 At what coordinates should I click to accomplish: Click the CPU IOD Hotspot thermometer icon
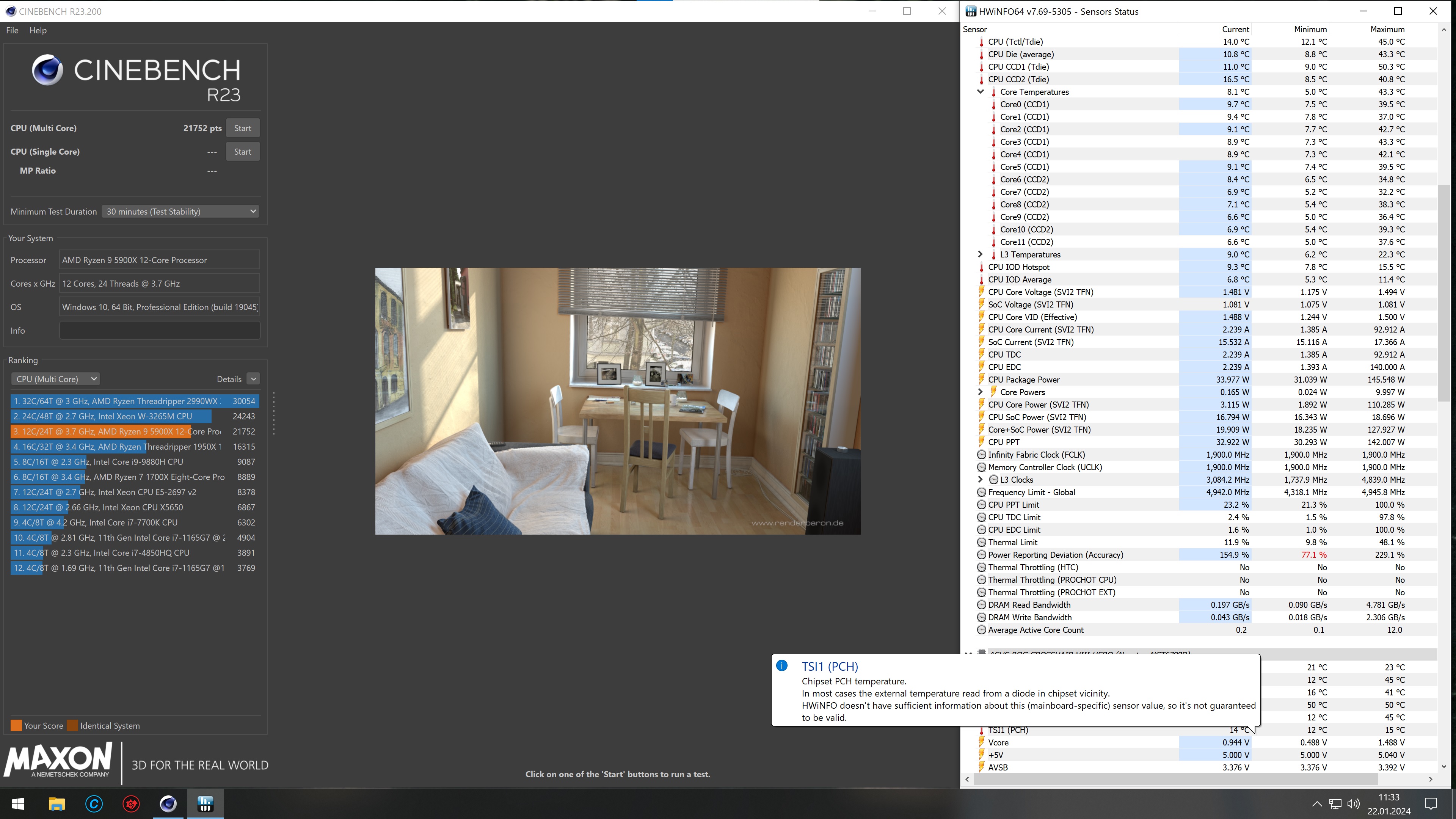click(981, 267)
